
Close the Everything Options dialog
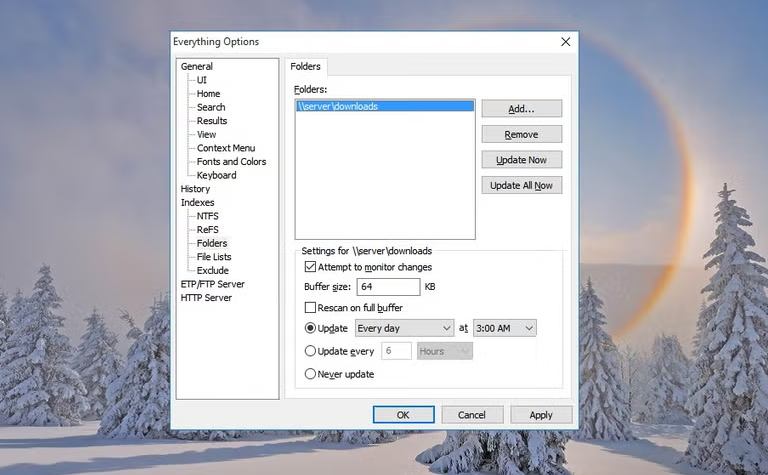[x=565, y=42]
